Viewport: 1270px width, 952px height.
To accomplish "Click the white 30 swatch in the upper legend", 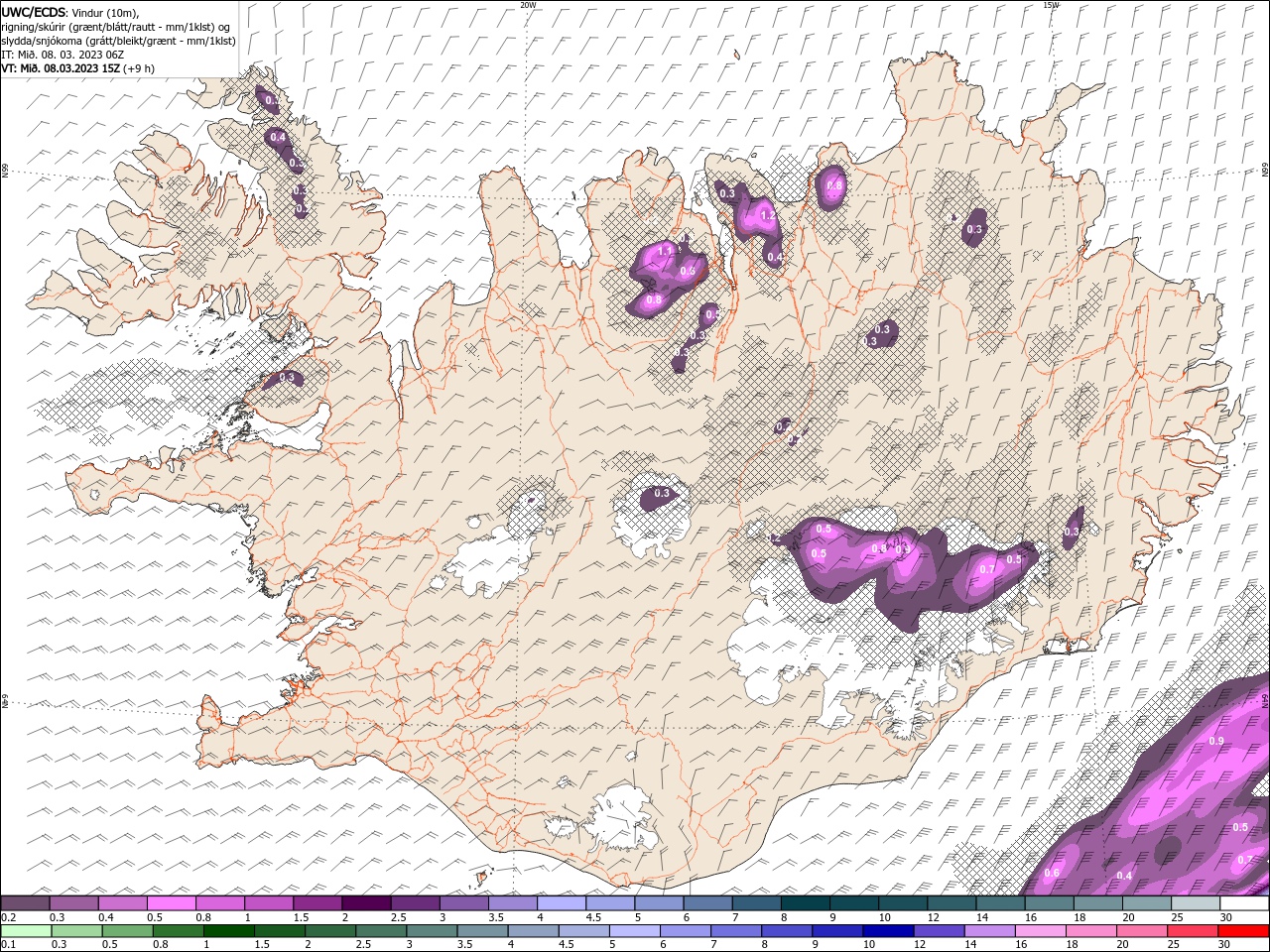I will [x=1244, y=903].
